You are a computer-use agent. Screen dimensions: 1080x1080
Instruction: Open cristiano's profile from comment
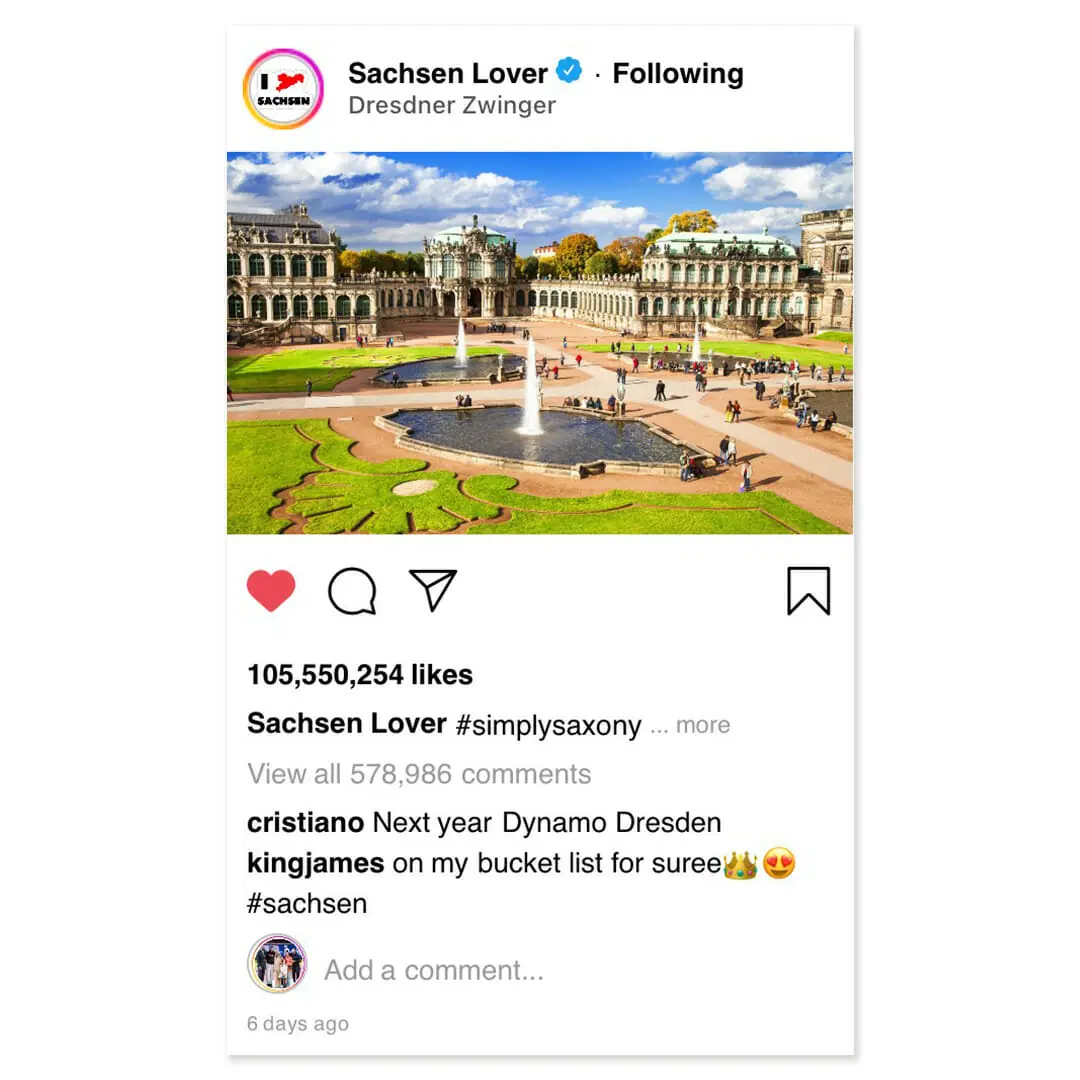pyautogui.click(x=306, y=822)
